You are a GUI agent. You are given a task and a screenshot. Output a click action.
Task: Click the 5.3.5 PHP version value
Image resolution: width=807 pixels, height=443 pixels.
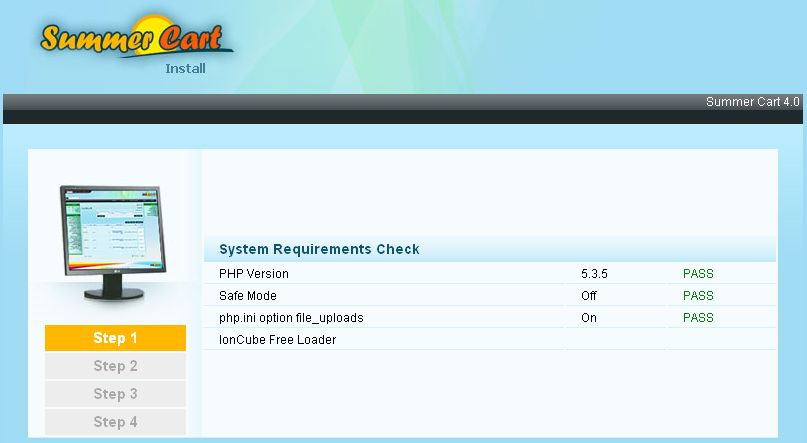[595, 273]
